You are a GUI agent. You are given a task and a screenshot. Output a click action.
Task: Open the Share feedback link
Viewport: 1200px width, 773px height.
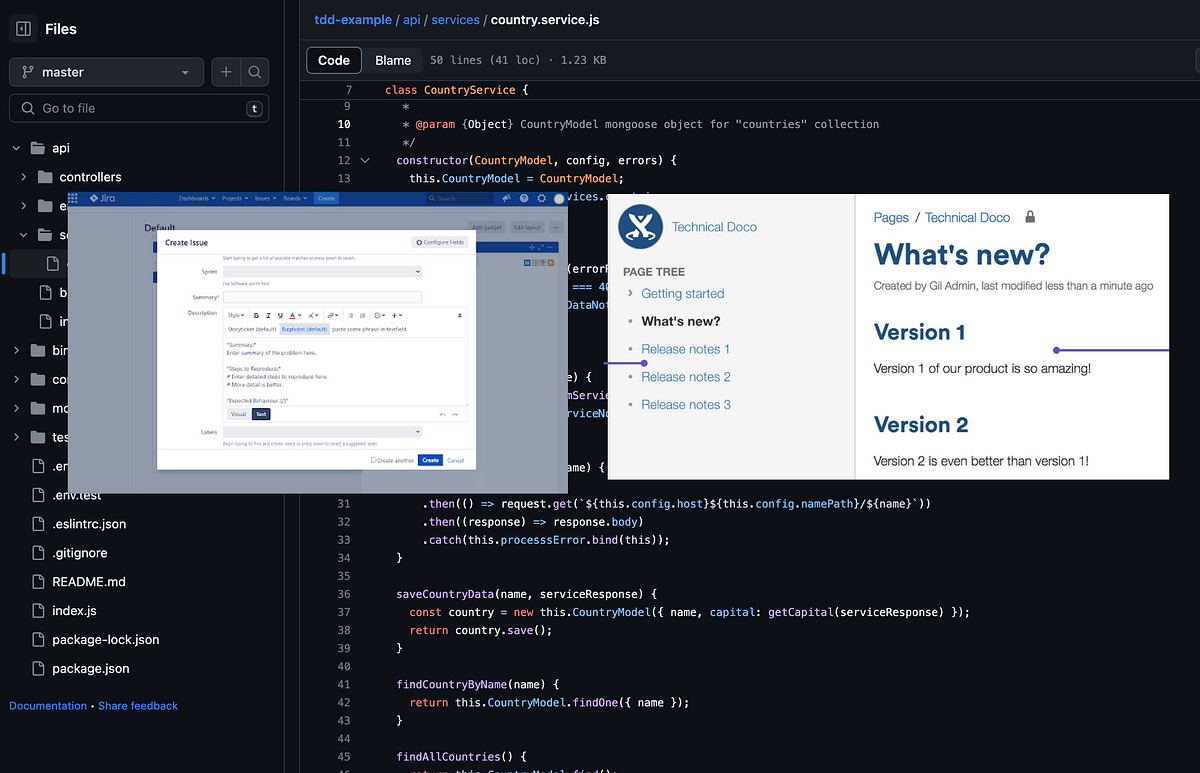[138, 706]
